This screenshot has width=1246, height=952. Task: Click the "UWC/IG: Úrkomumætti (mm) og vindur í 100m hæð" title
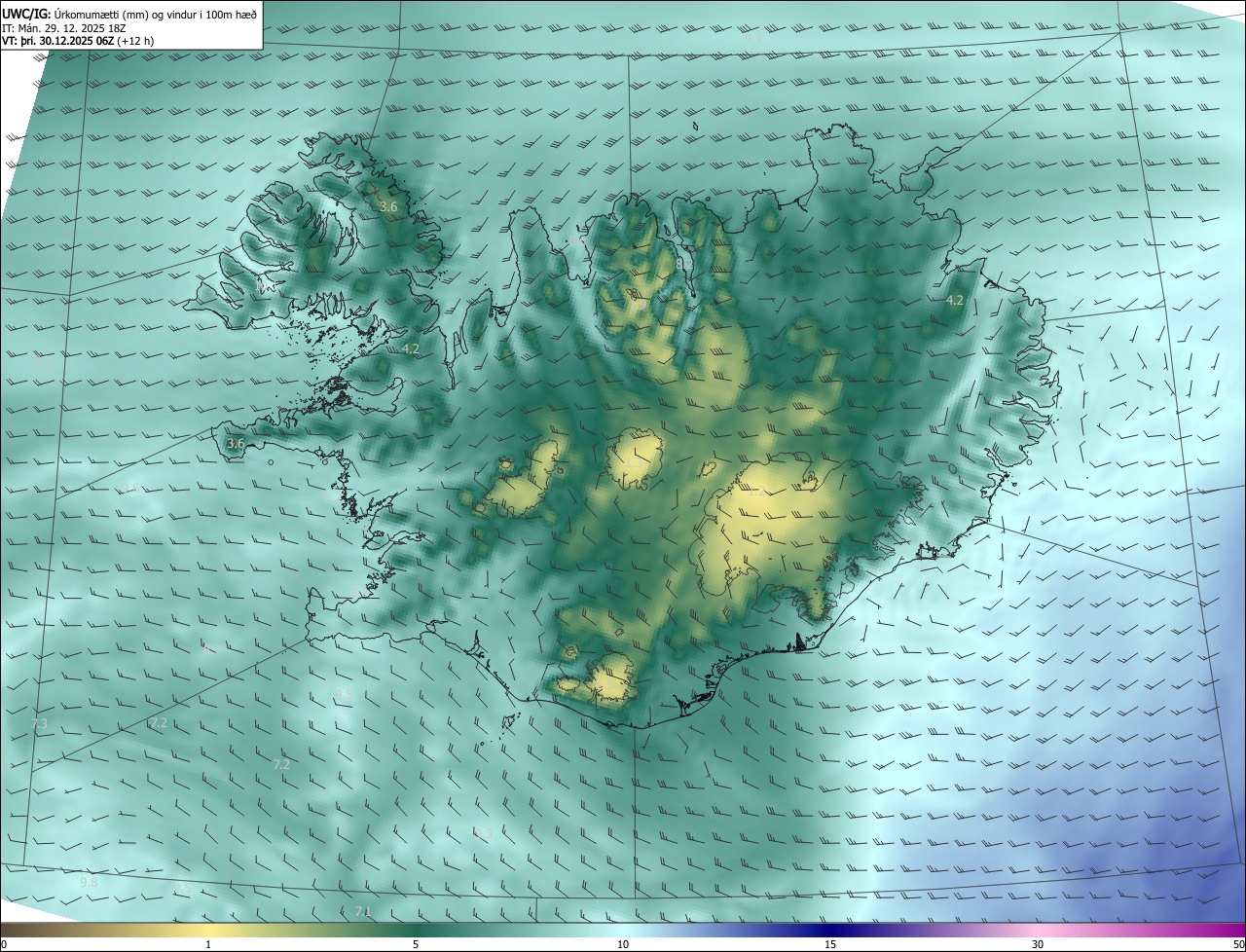[x=129, y=13]
